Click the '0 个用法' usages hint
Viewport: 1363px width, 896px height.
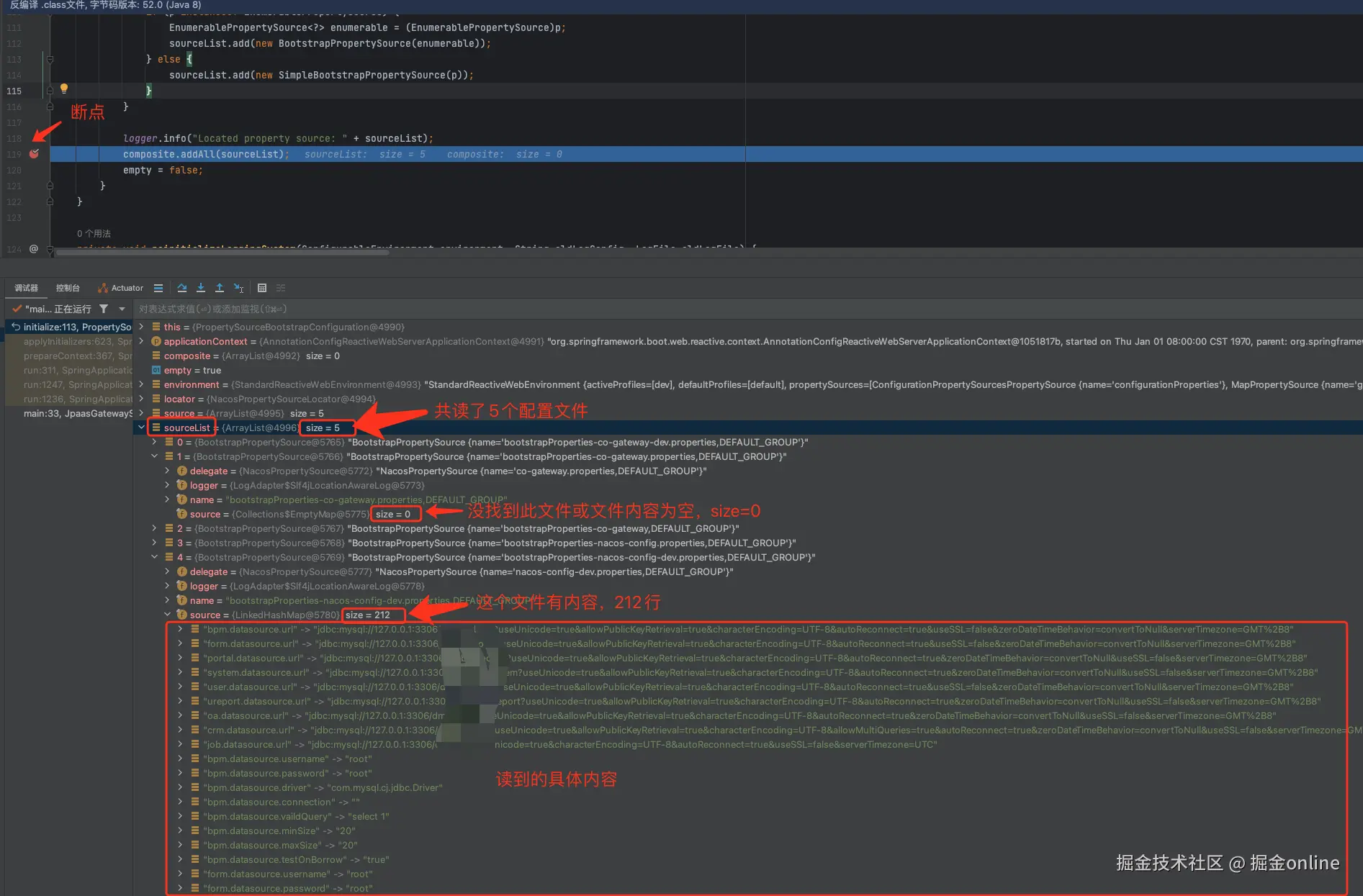pos(94,233)
